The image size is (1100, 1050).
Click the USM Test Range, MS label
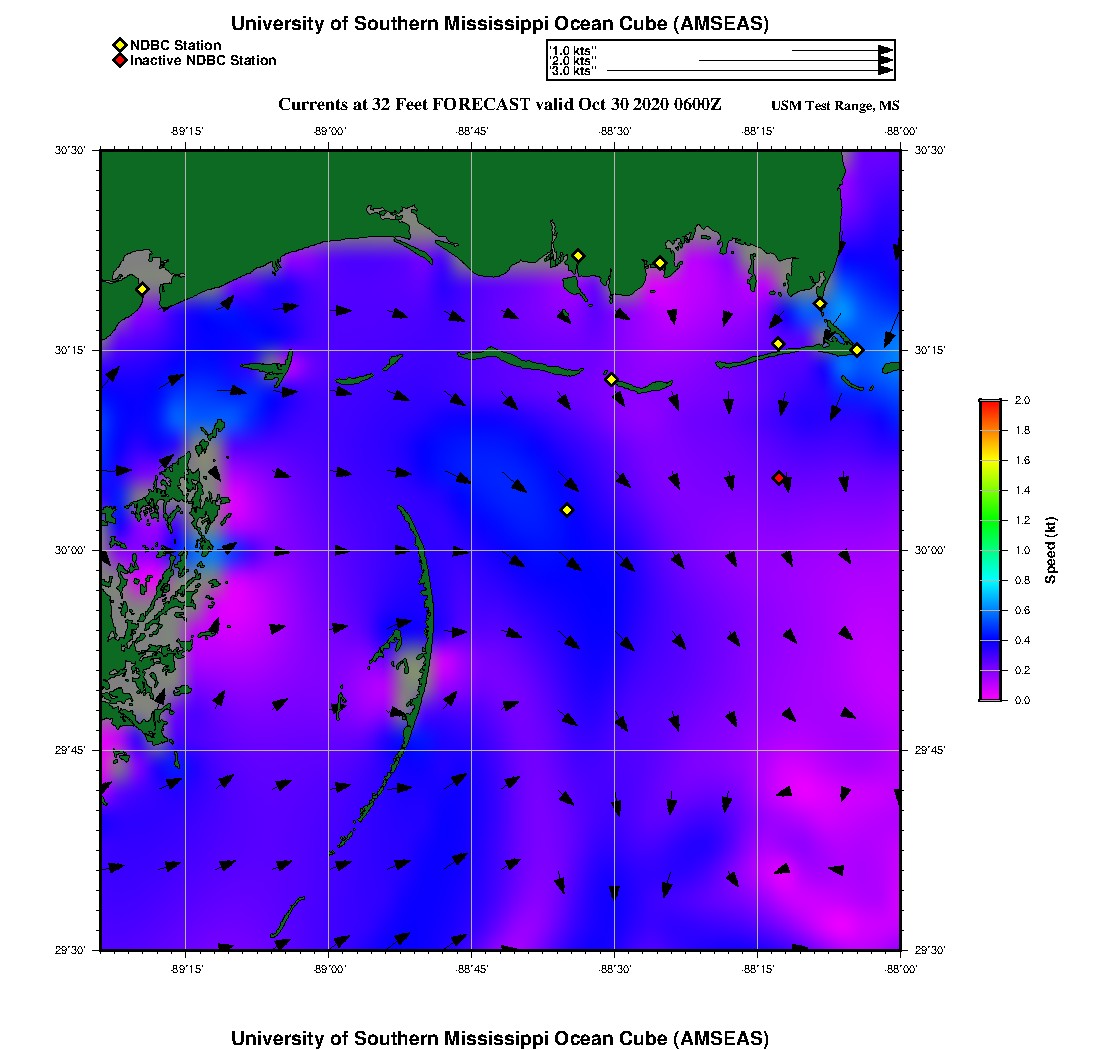[x=835, y=106]
